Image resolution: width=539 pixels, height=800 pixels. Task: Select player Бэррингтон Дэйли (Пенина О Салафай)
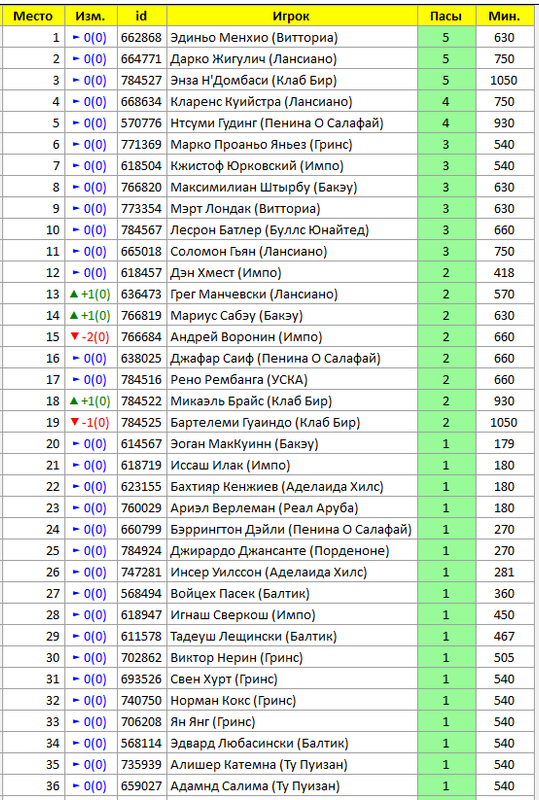pyautogui.click(x=291, y=530)
